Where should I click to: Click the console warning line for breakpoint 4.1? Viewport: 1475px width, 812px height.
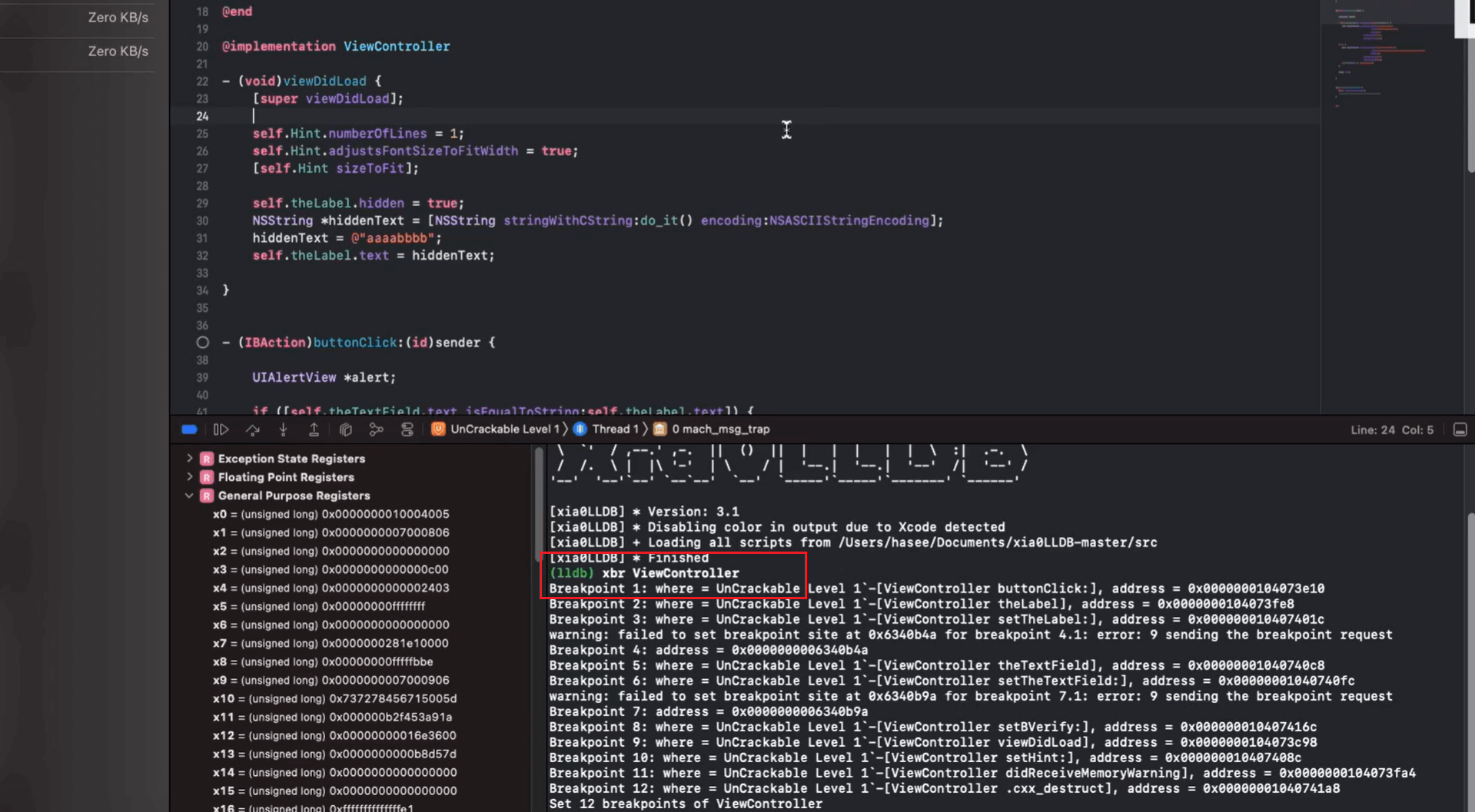[x=970, y=635]
